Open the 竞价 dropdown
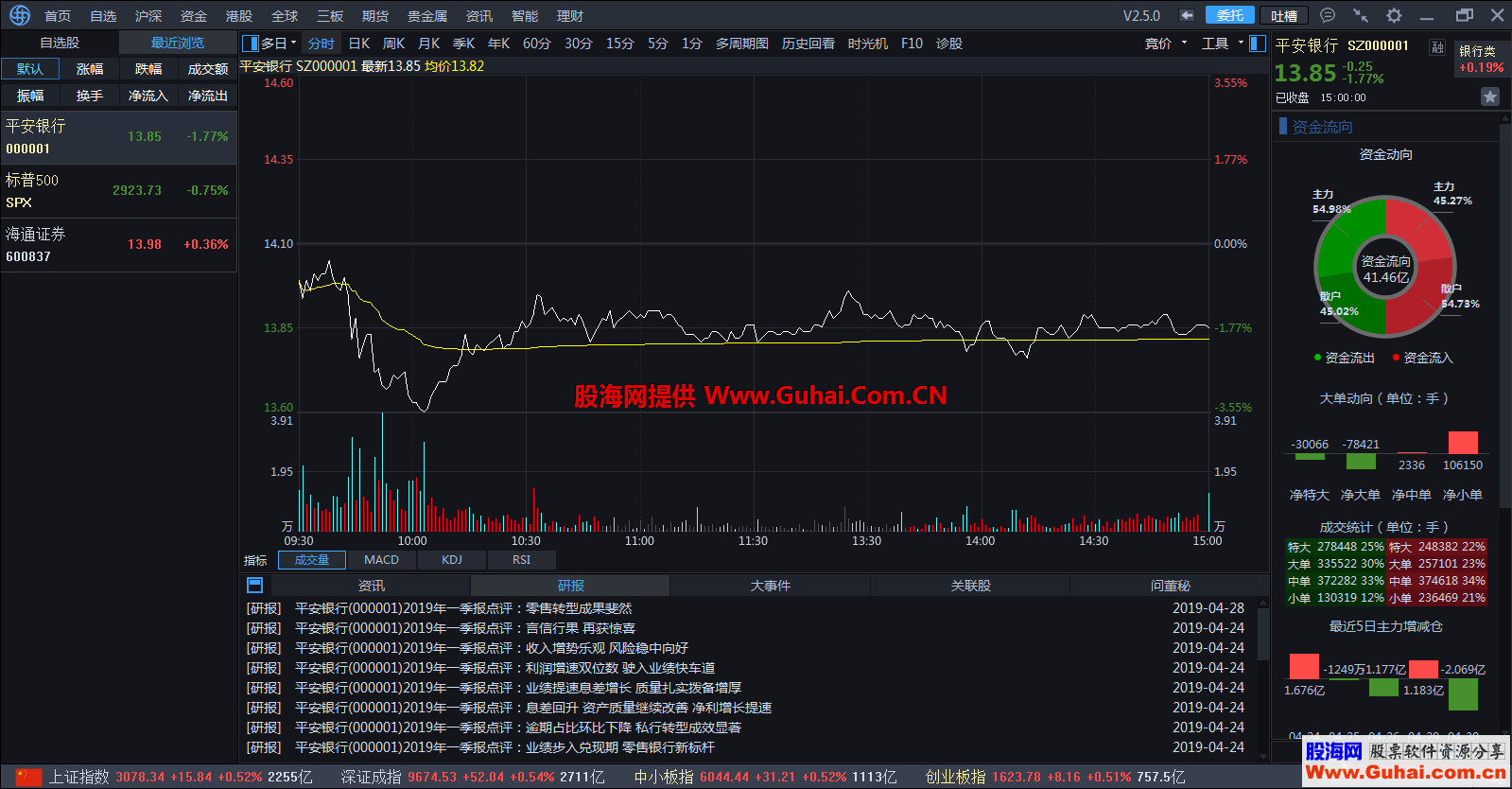Viewport: 1512px width, 789px height. point(1166,44)
